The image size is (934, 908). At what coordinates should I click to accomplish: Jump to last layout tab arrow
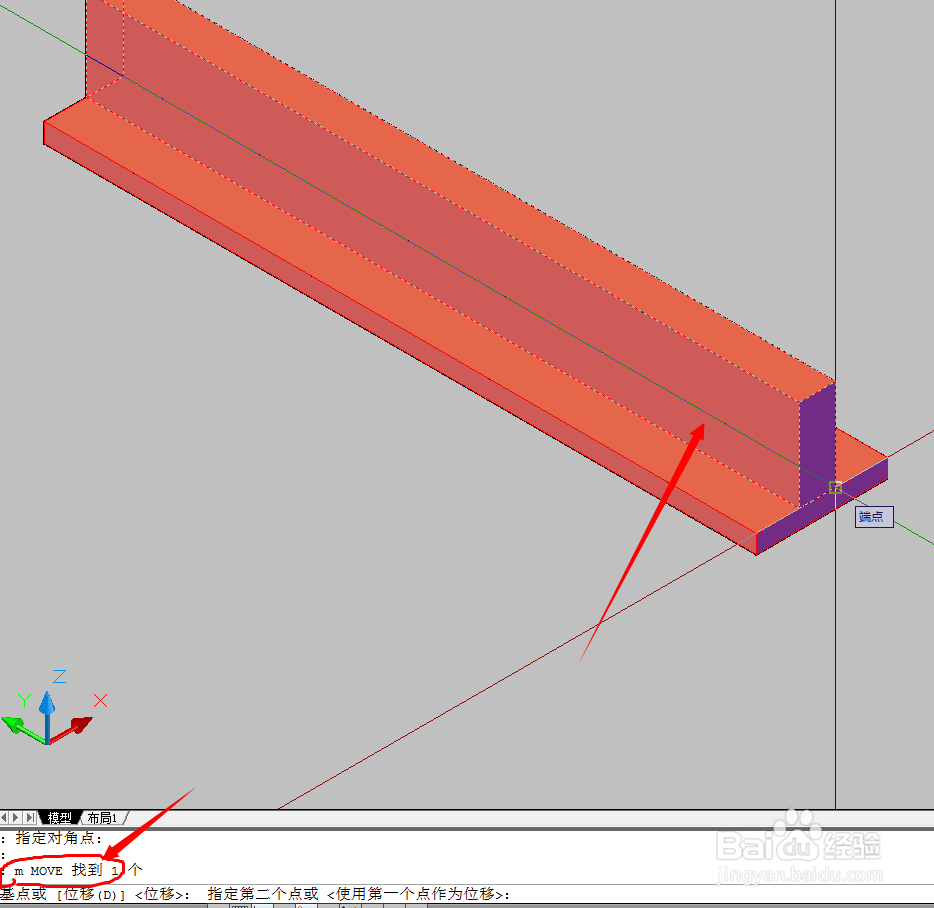pyautogui.click(x=30, y=817)
